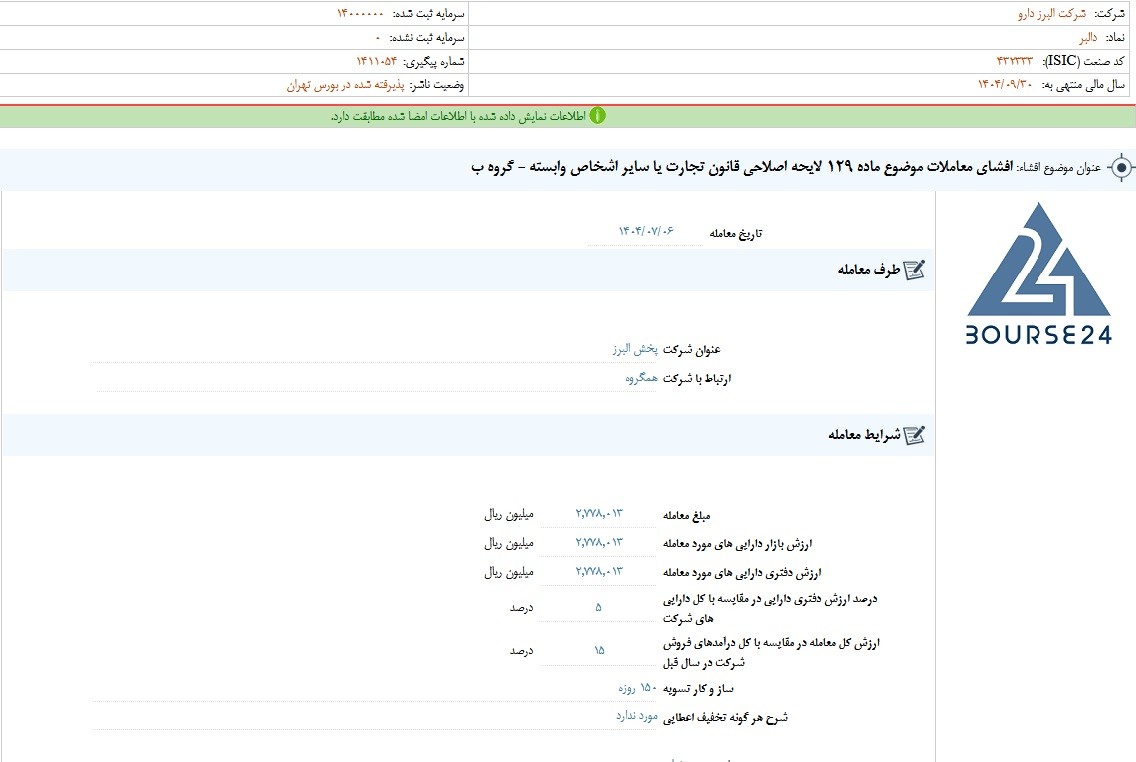Click the label شرح هر گونه تخفیف اعطایی
This screenshot has height=762, width=1136.
(x=725, y=718)
